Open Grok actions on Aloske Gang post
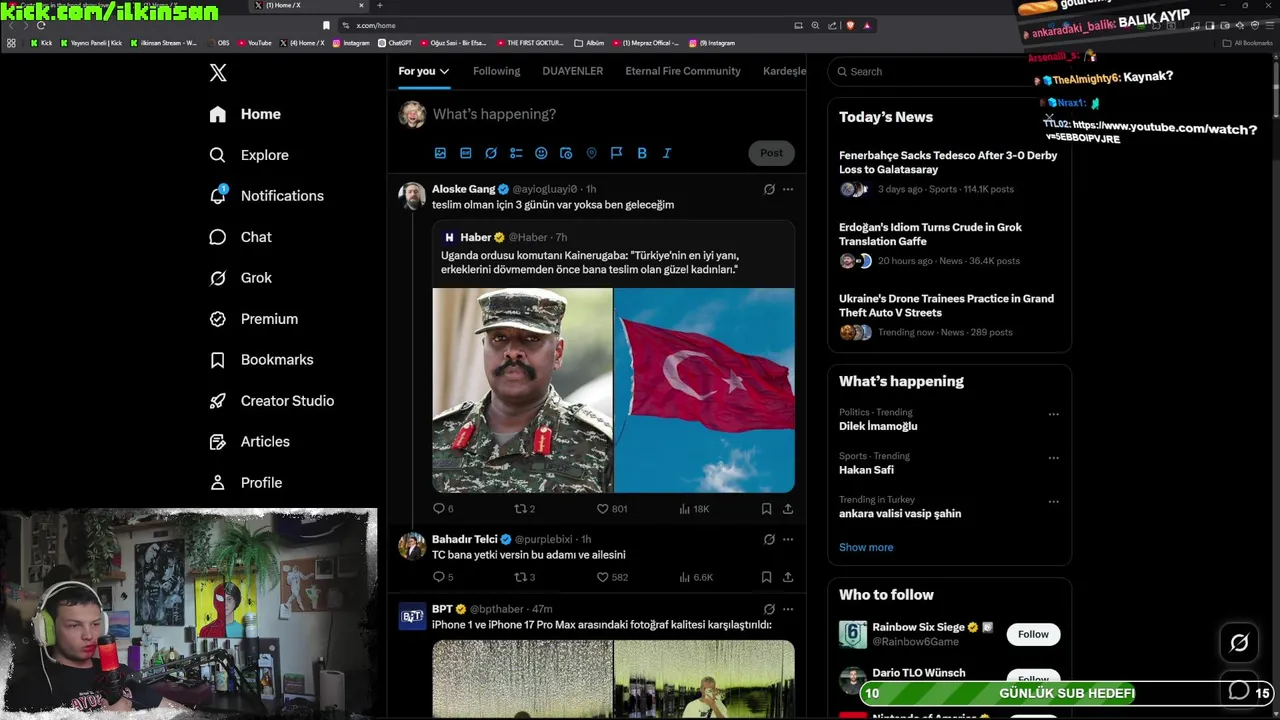This screenshot has height=720, width=1280. click(x=769, y=189)
